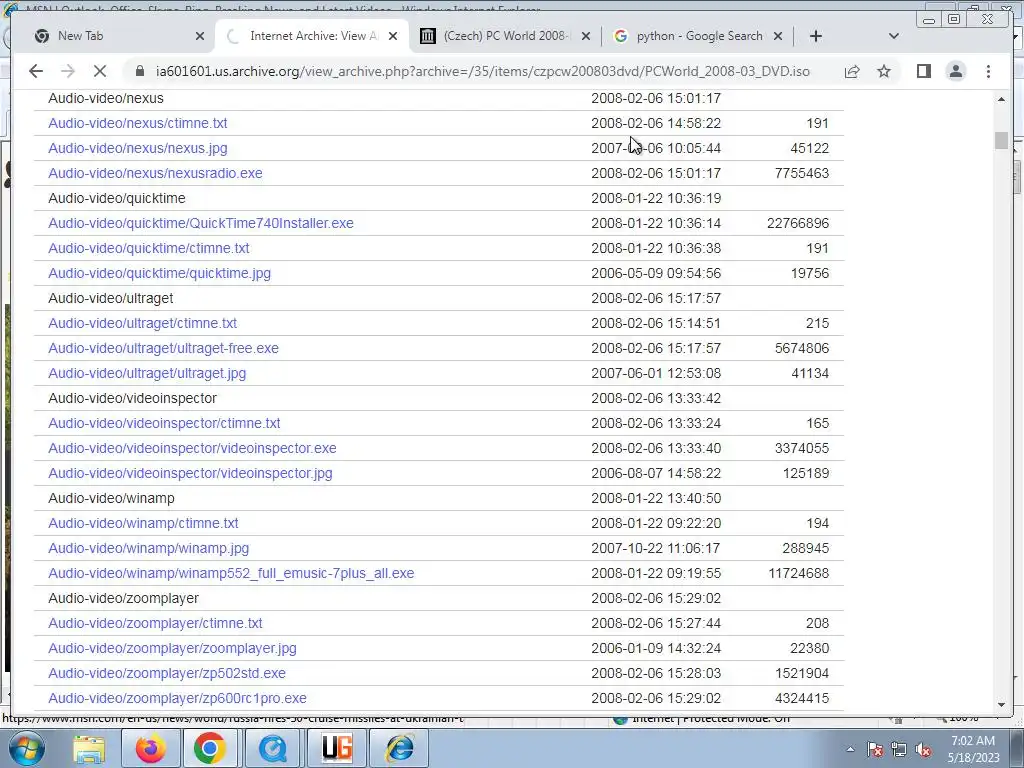The height and width of the screenshot is (768, 1024).
Task: Expand the tab search dropdown arrow
Action: pyautogui.click(x=893, y=36)
